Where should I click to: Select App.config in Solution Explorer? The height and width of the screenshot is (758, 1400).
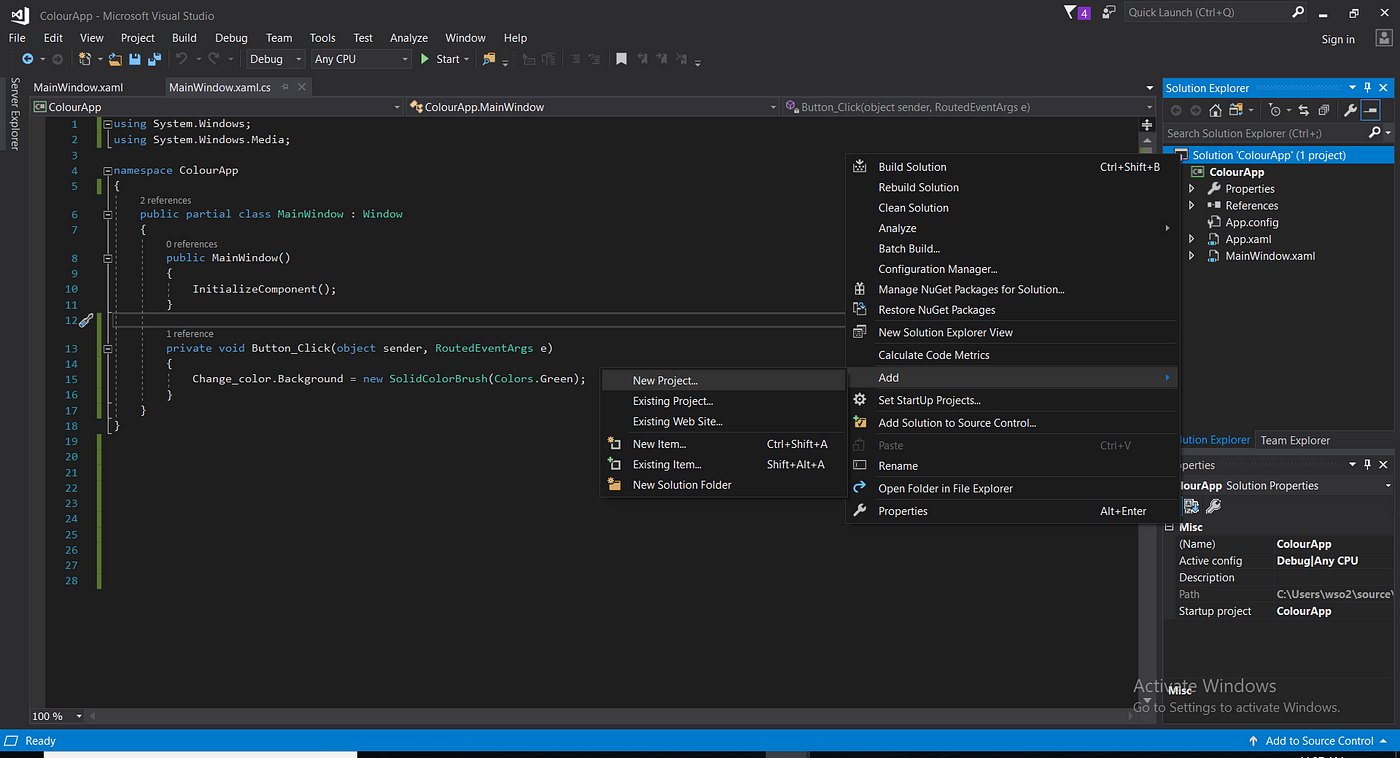1252,223
